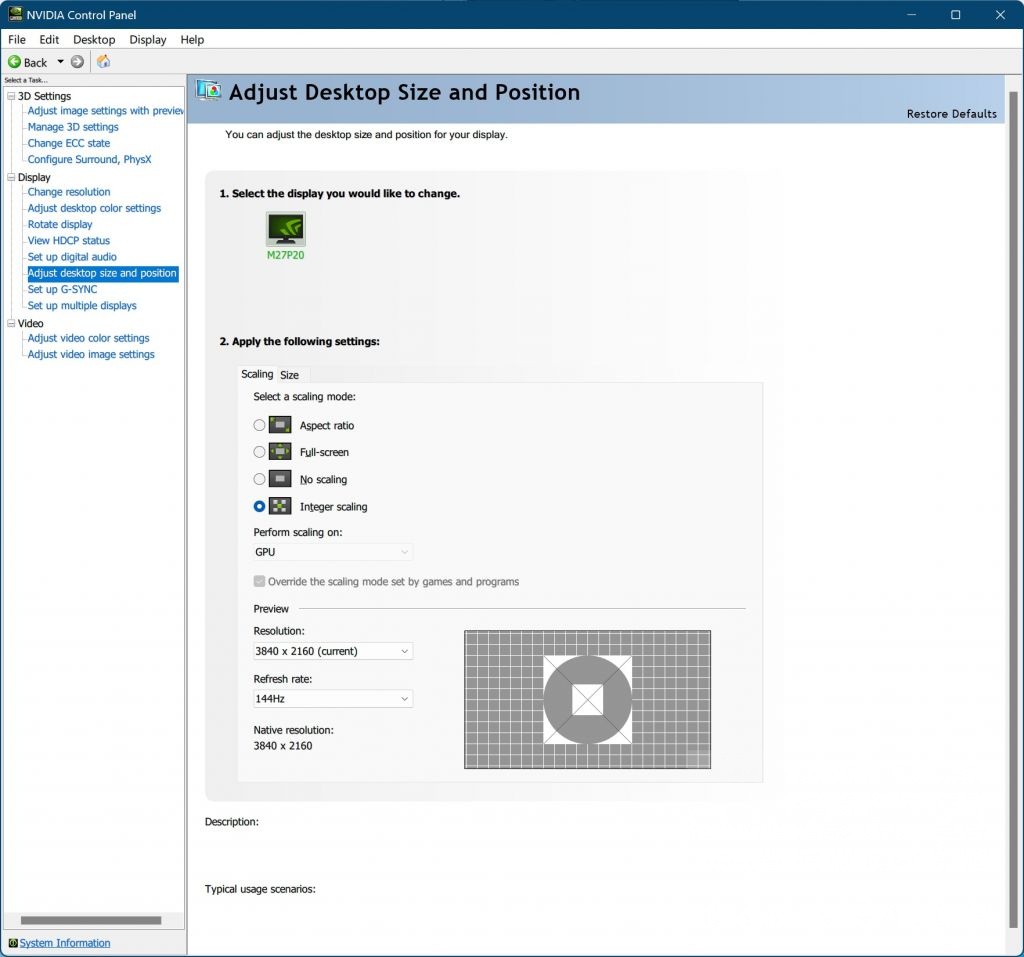Click the Full-screen scaling mode icon
The image size is (1024, 957).
coord(280,452)
